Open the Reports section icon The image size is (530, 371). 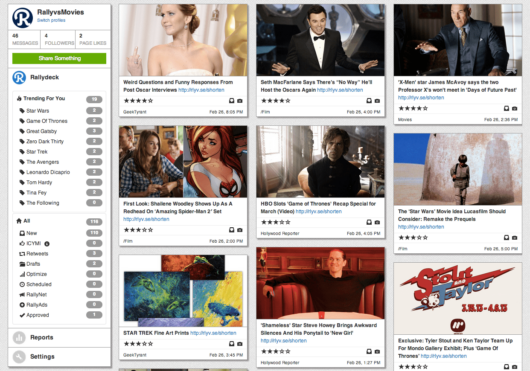[19, 338]
